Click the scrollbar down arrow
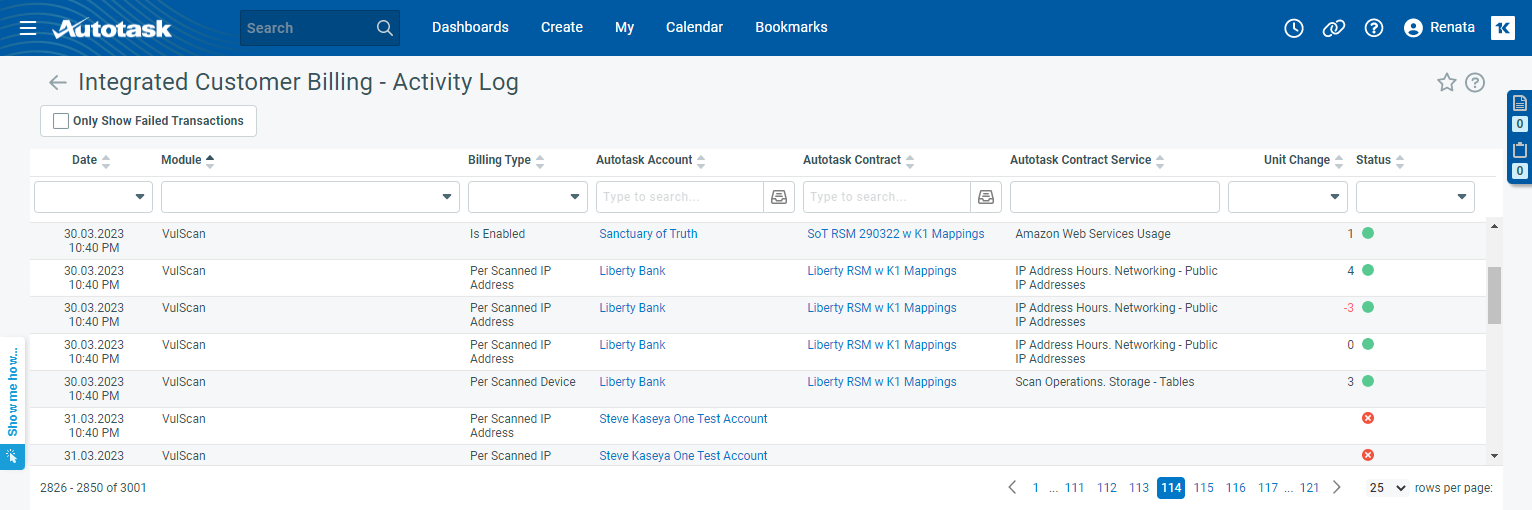 1495,456
